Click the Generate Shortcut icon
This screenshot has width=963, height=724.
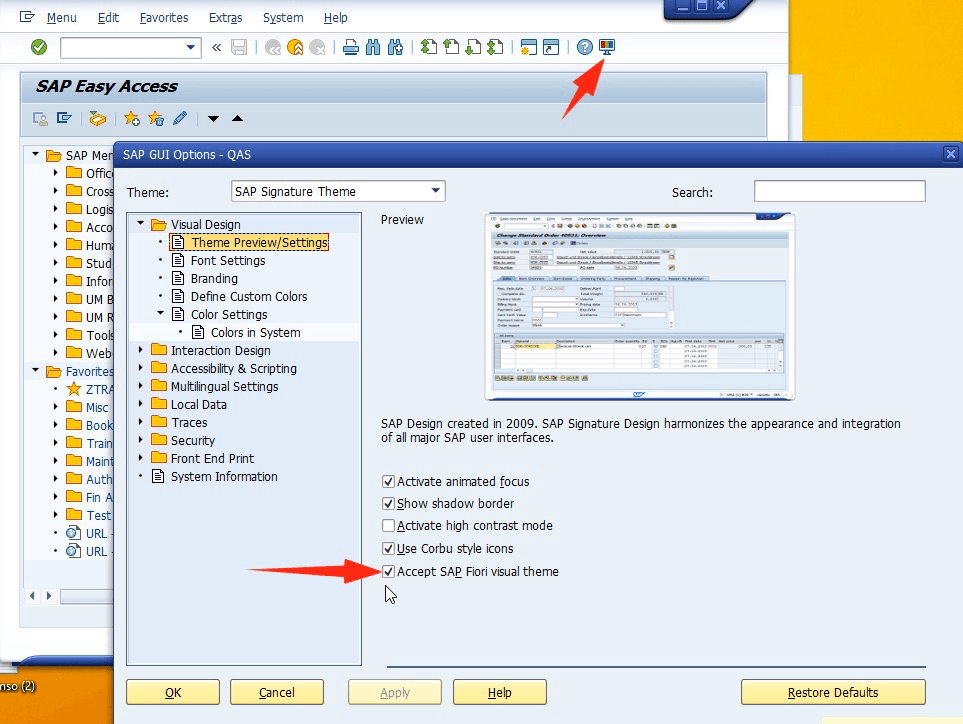click(x=551, y=47)
